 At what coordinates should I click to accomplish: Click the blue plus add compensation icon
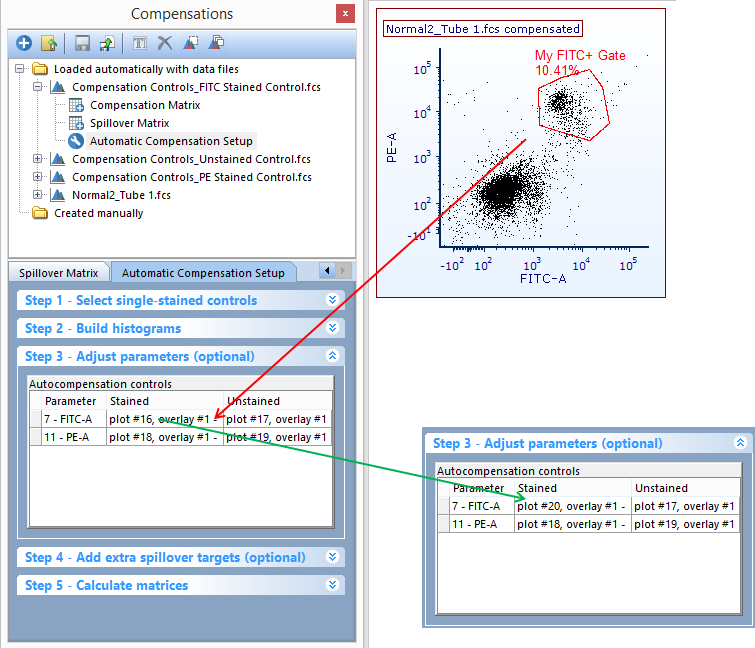[x=24, y=43]
